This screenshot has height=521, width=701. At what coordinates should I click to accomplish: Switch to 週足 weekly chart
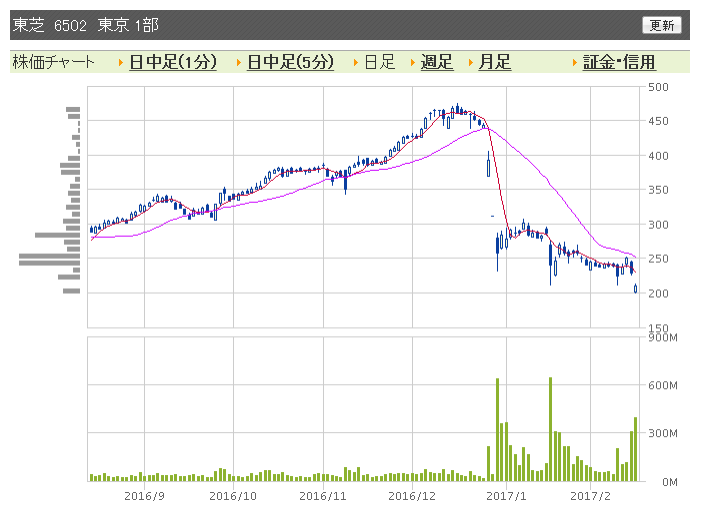[x=437, y=62]
